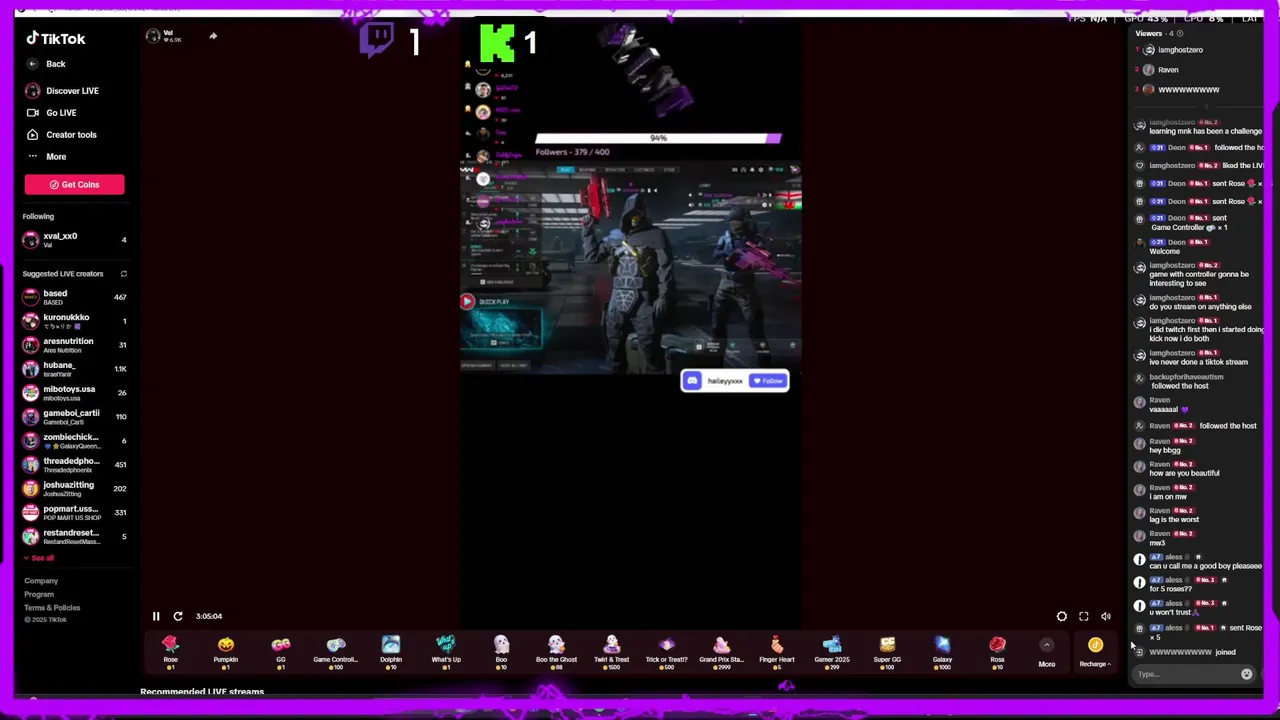
Task: Open Go LIVE in sidebar
Action: (51, 113)
